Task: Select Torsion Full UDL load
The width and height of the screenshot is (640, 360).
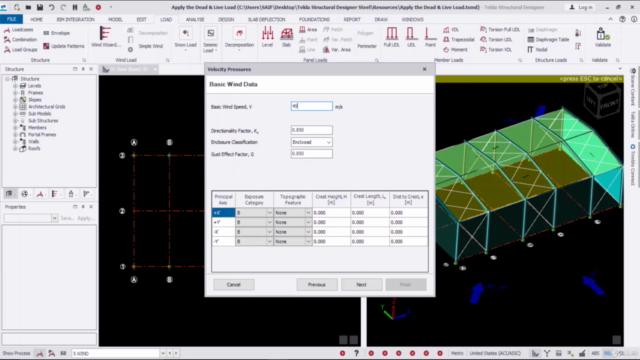Action: (500, 29)
